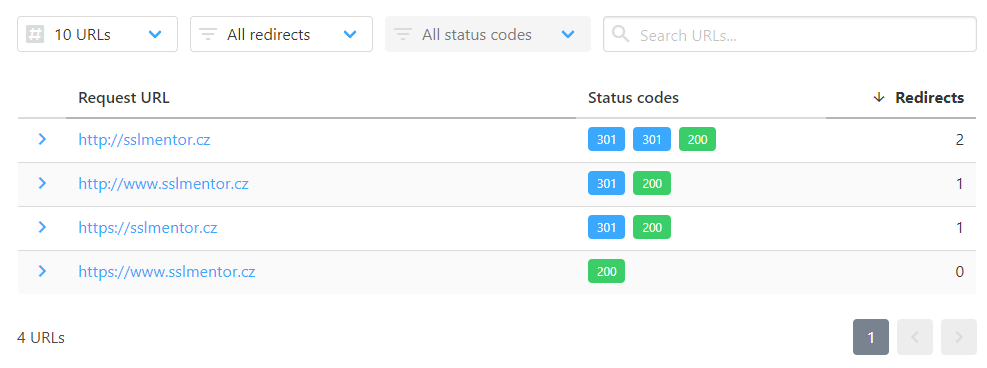The image size is (987, 368).
Task: Click the Search URLs input field
Action: (x=790, y=34)
